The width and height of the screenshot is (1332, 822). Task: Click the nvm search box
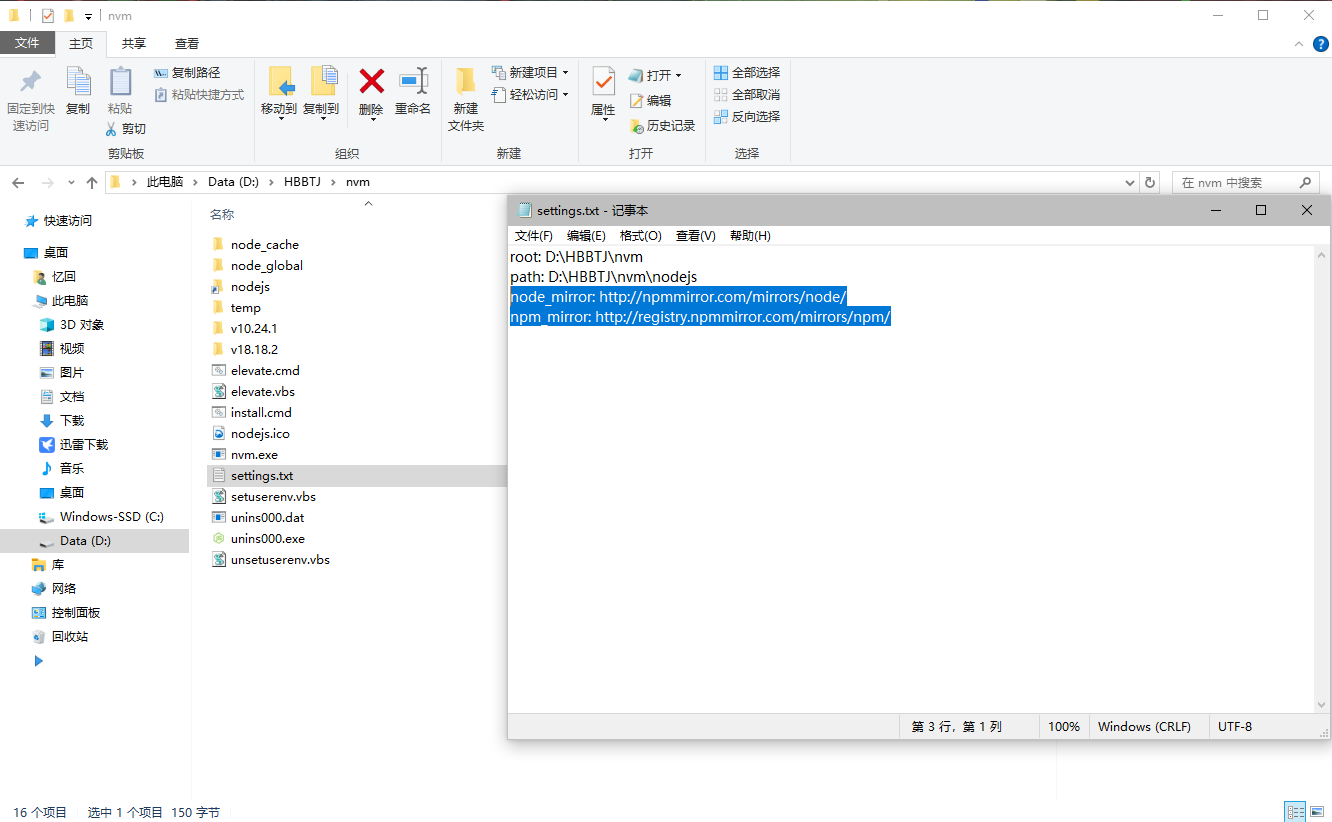click(1238, 183)
